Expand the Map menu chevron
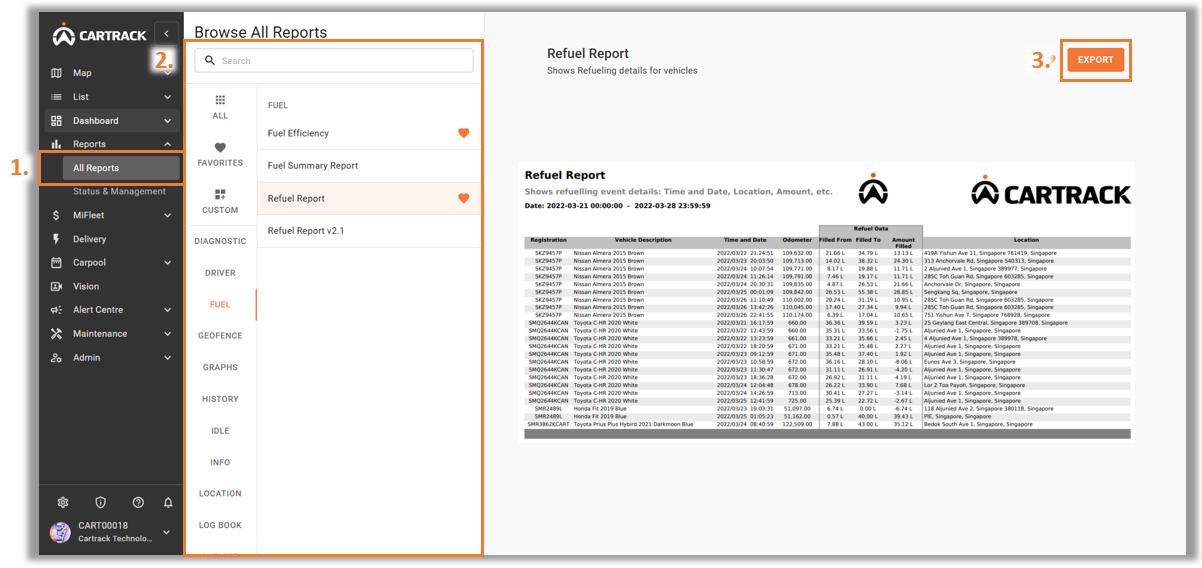 pyautogui.click(x=168, y=73)
